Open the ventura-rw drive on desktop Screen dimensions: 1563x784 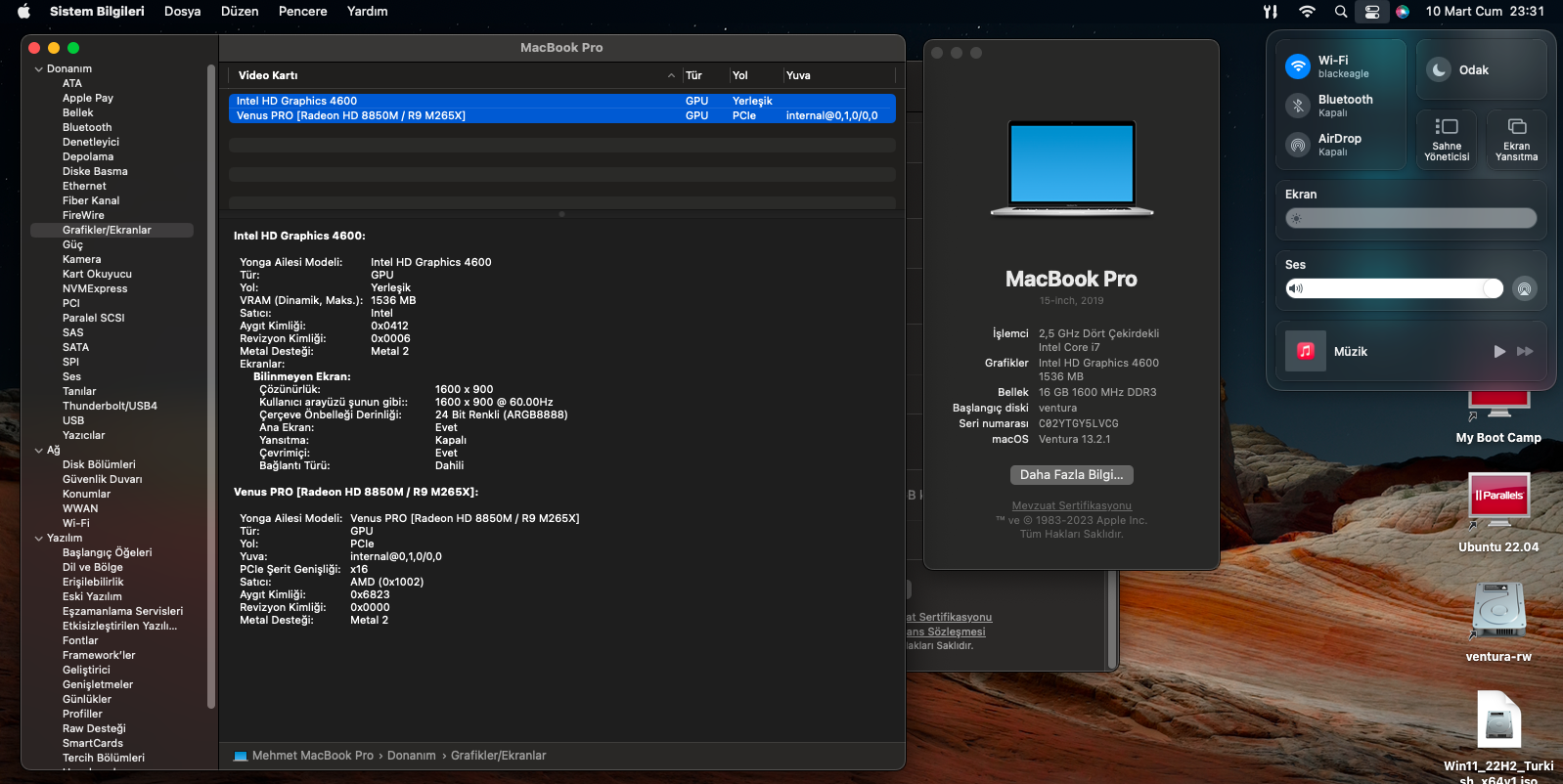[x=1498, y=611]
